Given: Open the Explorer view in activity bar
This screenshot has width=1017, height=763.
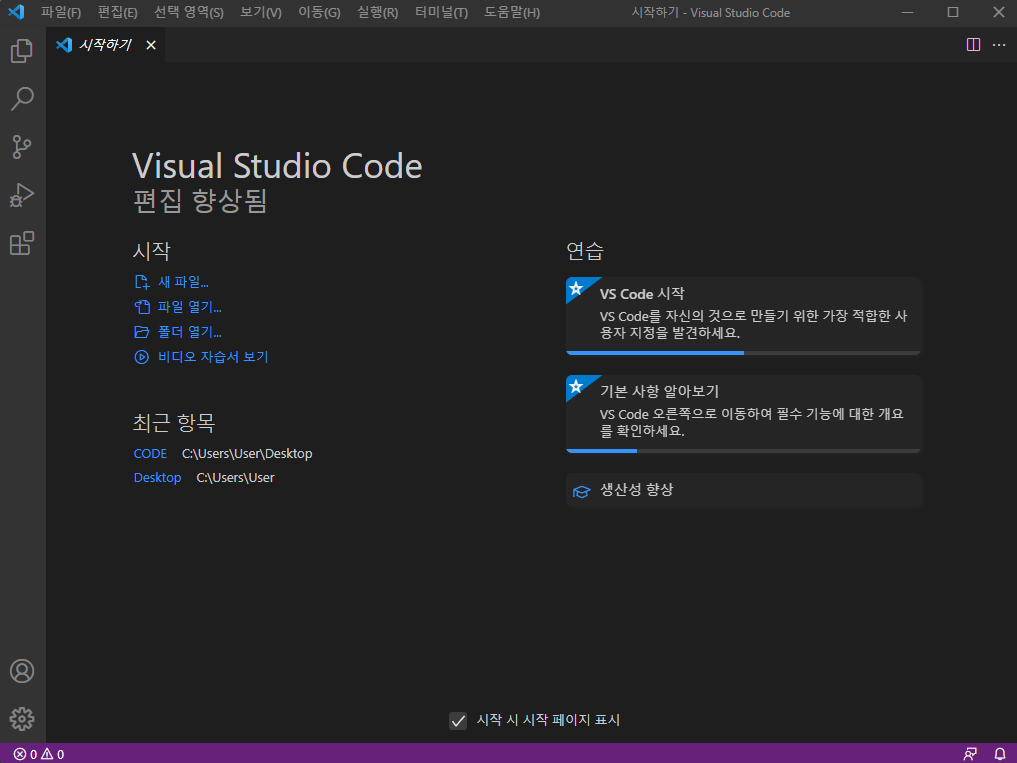Looking at the screenshot, I should [22, 51].
